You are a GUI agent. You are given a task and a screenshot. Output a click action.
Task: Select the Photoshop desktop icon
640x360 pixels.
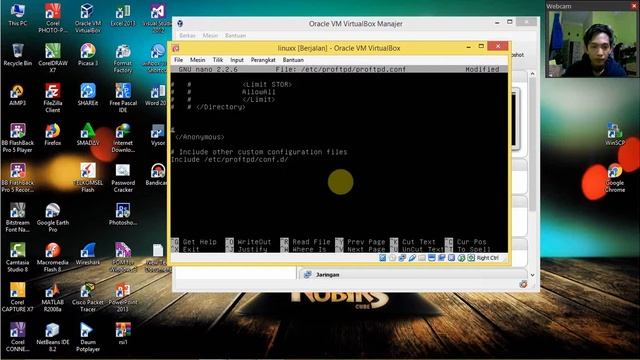coord(123,214)
